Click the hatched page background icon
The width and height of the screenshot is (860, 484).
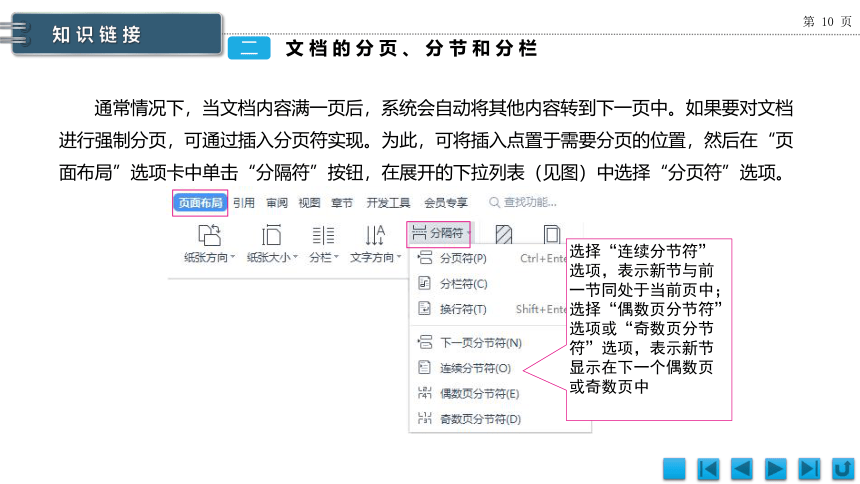point(503,234)
